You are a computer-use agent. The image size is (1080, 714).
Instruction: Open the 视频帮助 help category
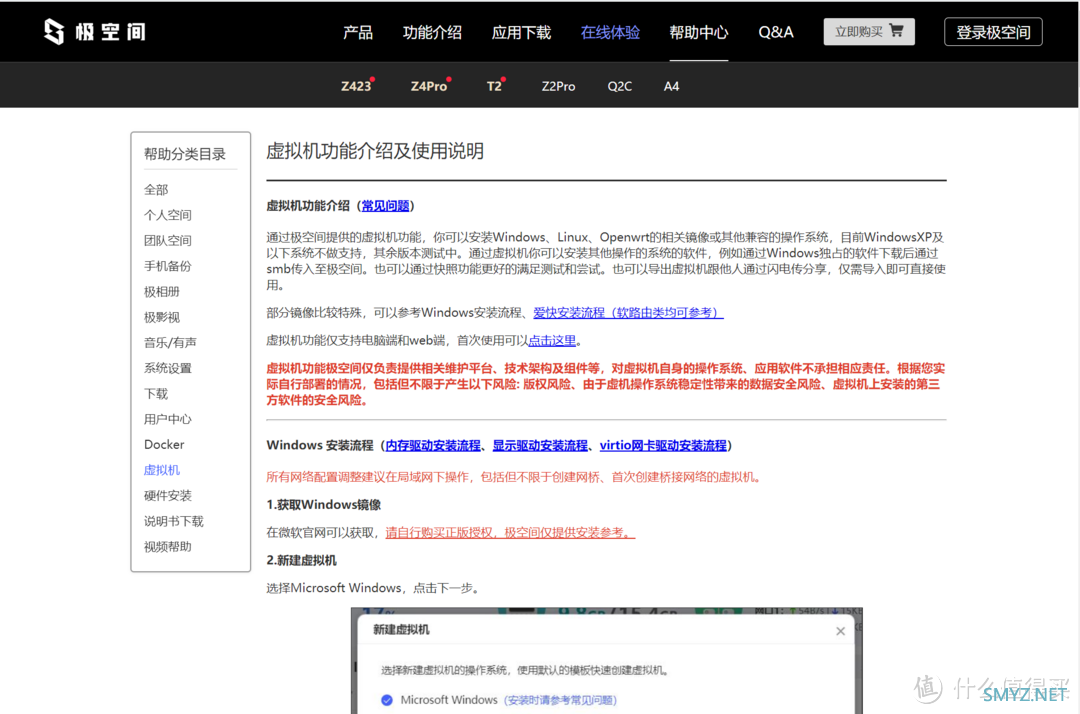pos(167,546)
